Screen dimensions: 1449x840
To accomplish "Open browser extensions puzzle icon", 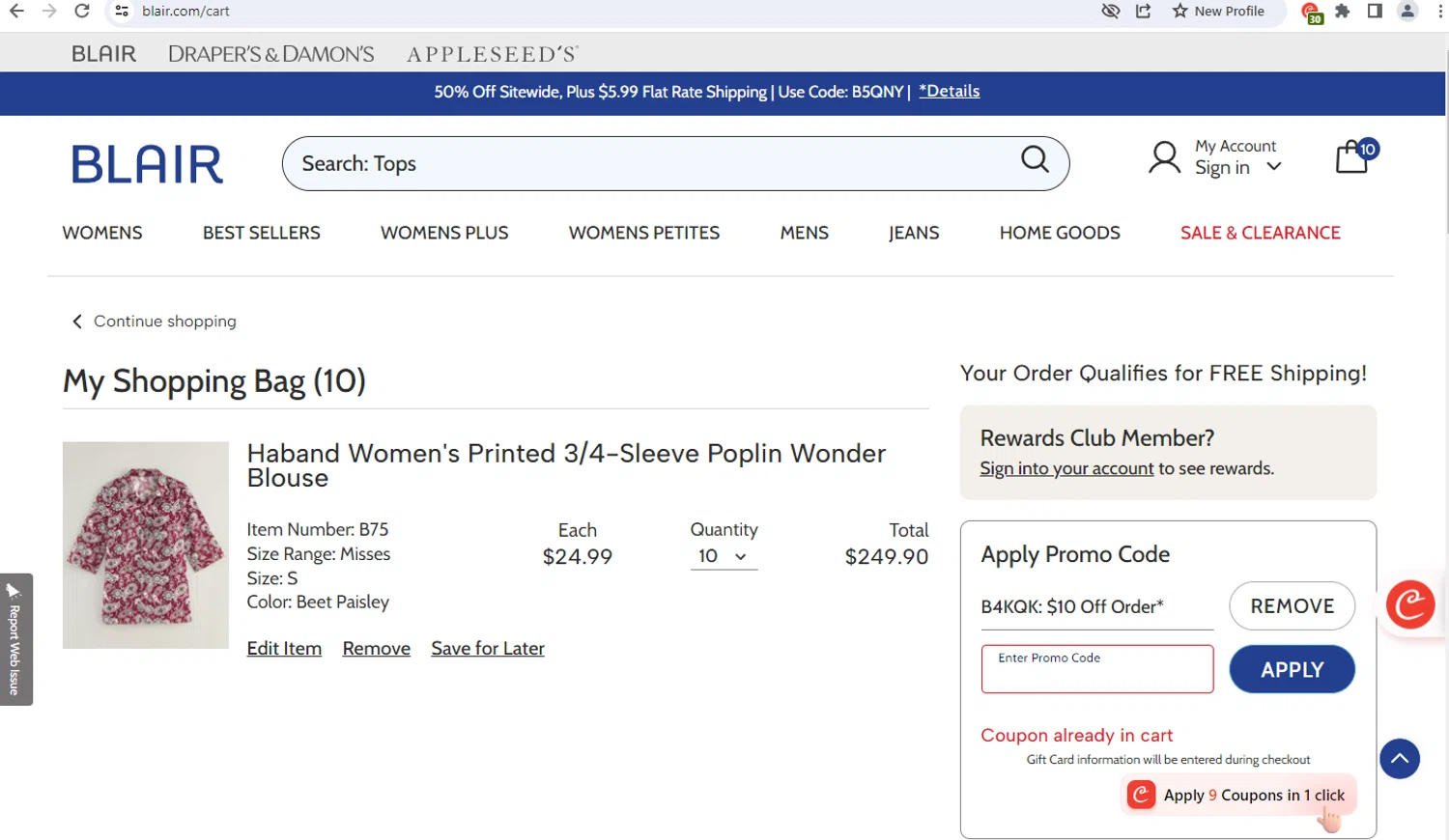I will point(1343,11).
